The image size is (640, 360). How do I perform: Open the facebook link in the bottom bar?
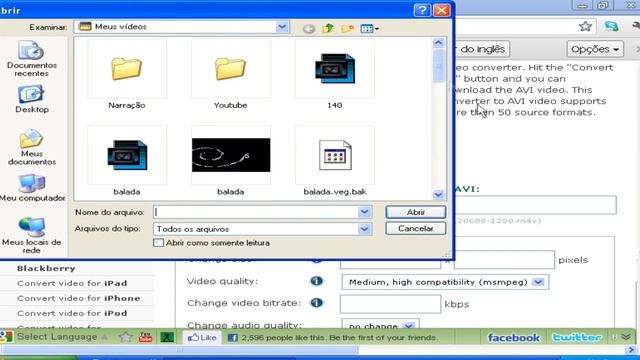click(x=513, y=338)
